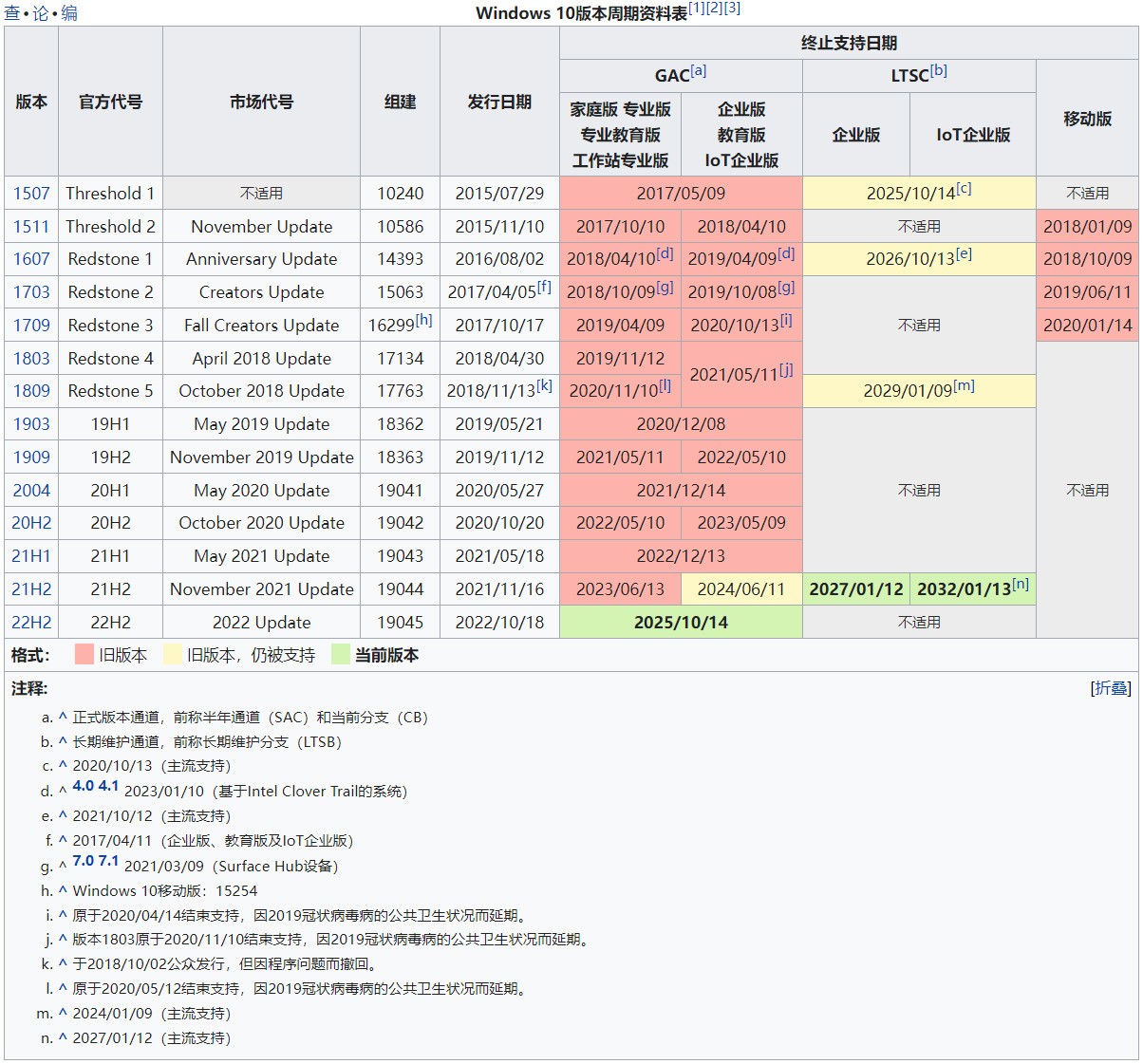Screen dimensions: 1143x1064
Task: Select the November 2021 Update cell
Action: click(261, 589)
